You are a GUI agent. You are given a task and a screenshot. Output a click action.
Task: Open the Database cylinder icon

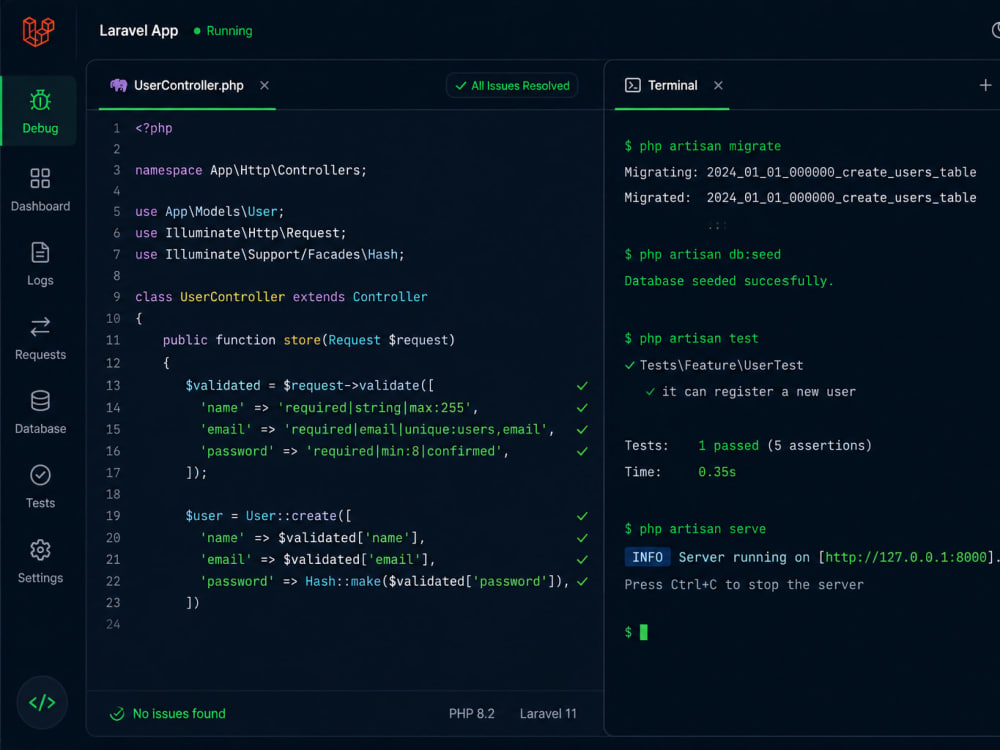pos(40,401)
